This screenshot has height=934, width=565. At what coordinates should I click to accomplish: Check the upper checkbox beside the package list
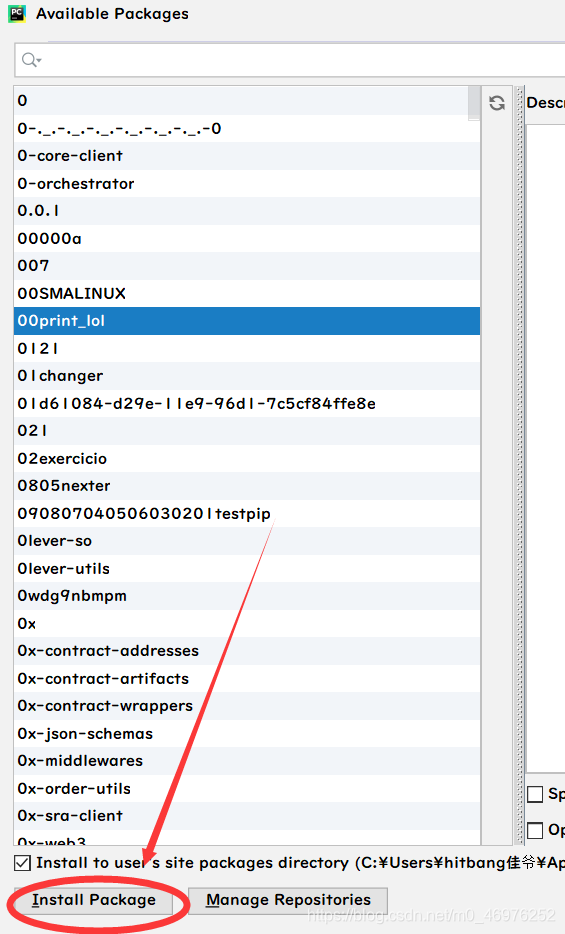(x=535, y=794)
